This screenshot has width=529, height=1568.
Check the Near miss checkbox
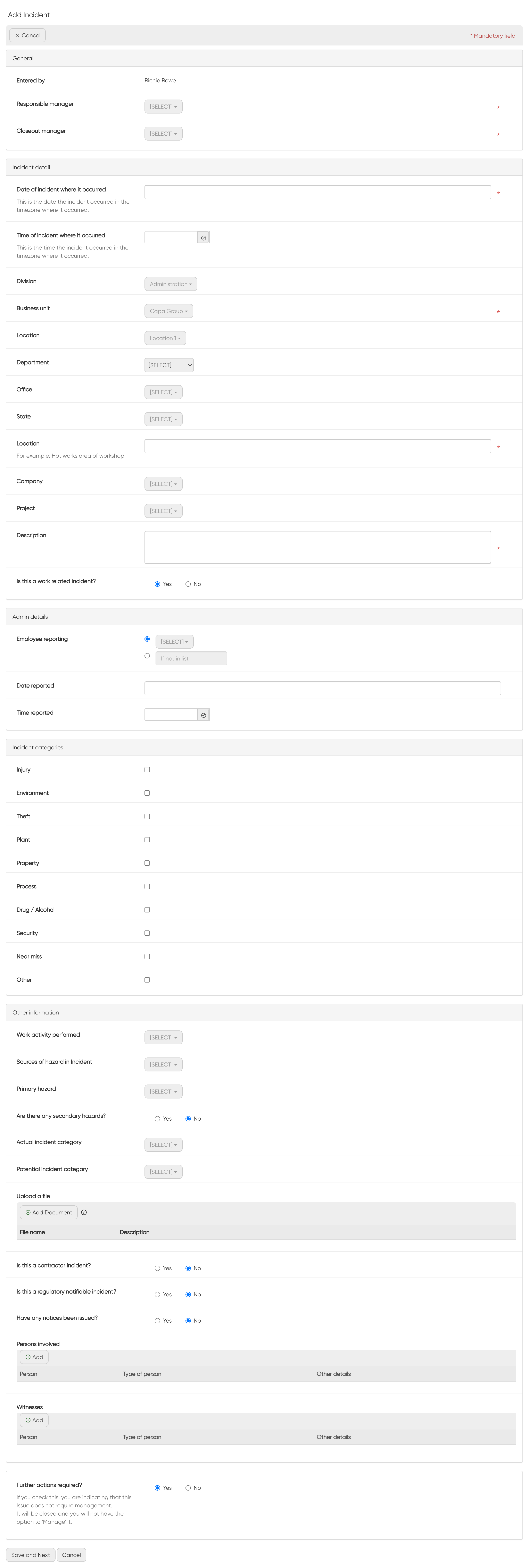click(x=147, y=956)
